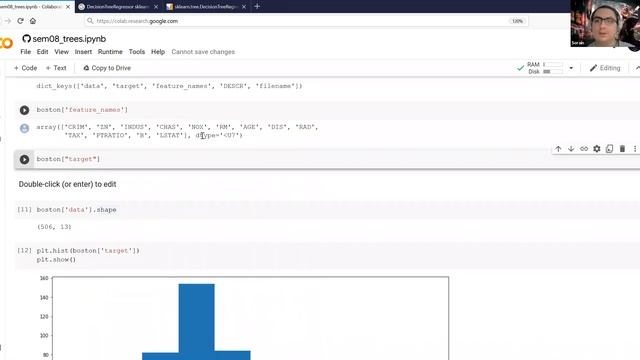
Task: Click the RAM usage bar
Action: (553, 64)
